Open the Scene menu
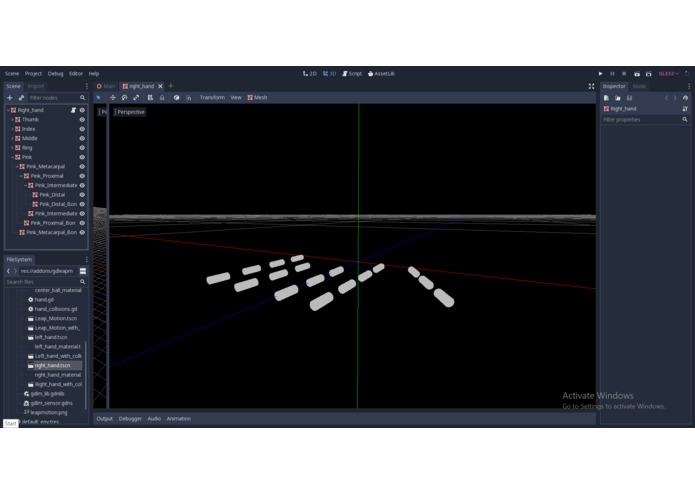Image resolution: width=695 pixels, height=494 pixels. click(x=12, y=74)
